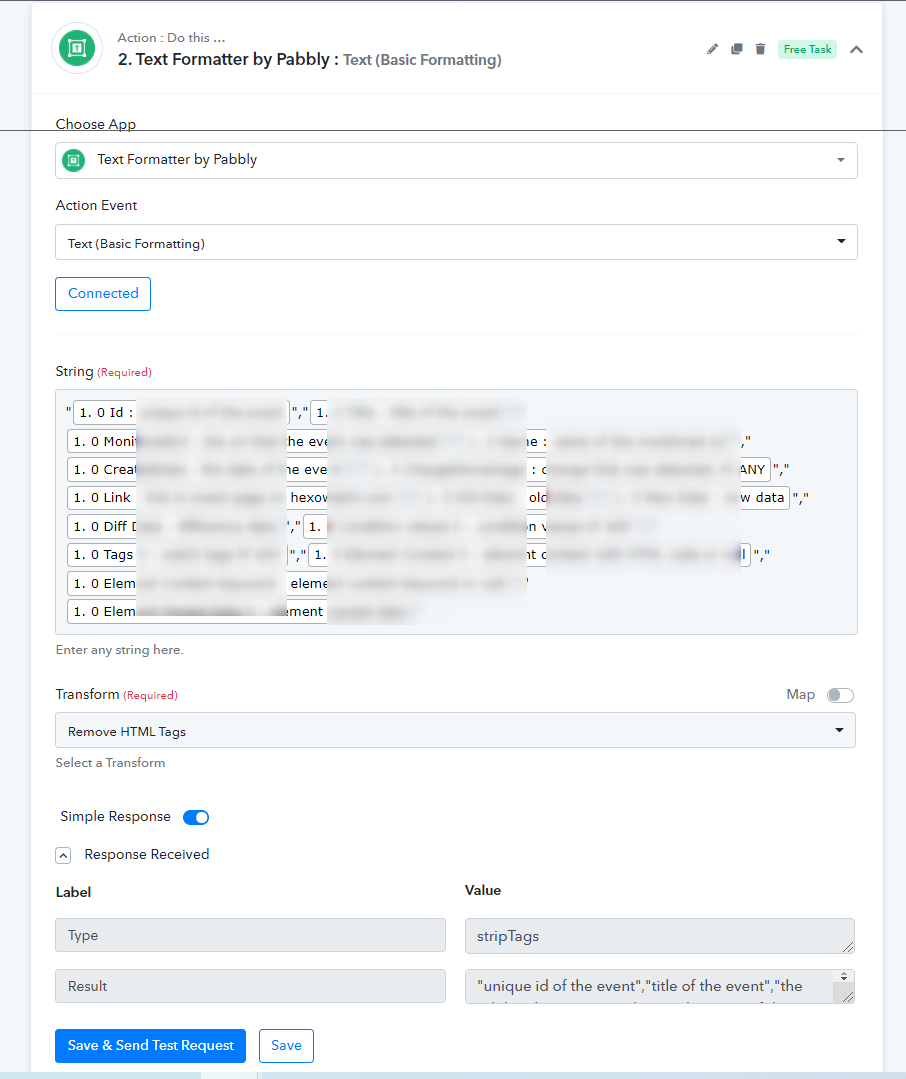Open the Choose App dropdown

[456, 160]
